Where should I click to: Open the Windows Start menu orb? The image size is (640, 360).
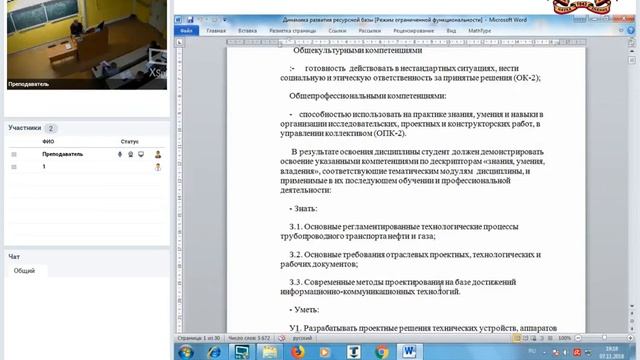[186, 352]
